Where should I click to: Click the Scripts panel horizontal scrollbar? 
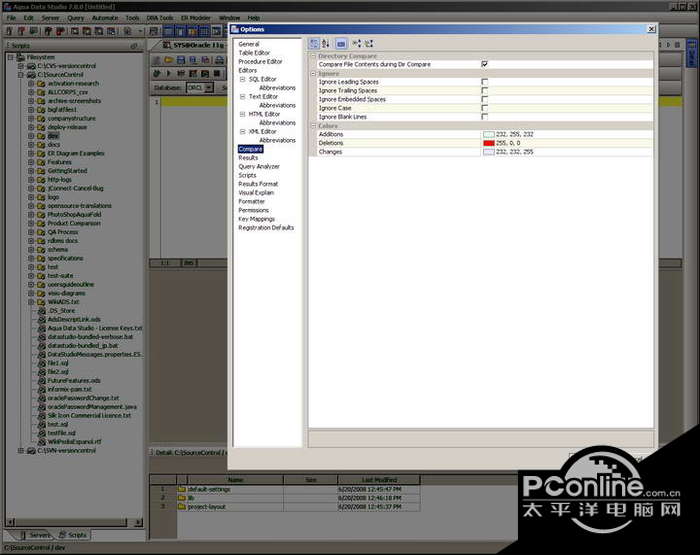click(x=74, y=522)
